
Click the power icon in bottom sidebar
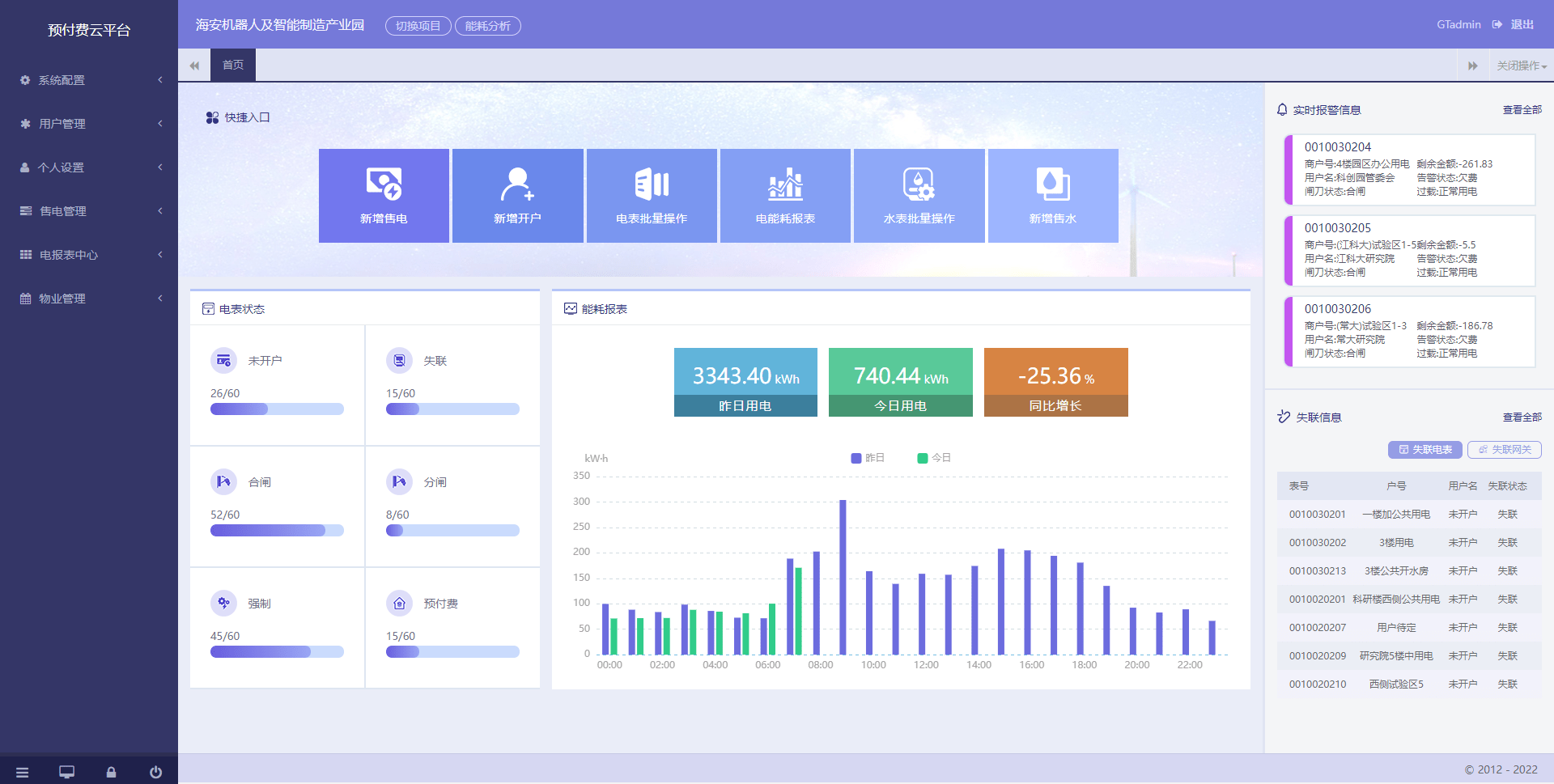click(x=155, y=772)
